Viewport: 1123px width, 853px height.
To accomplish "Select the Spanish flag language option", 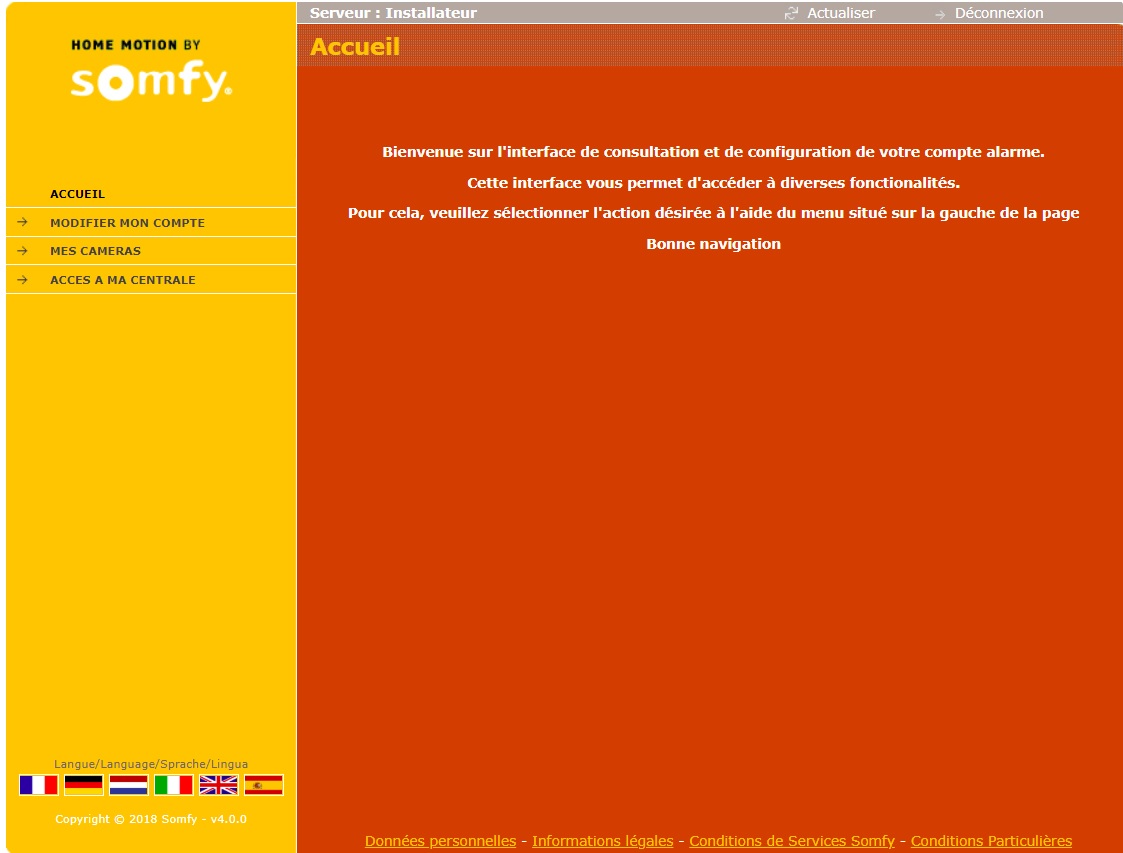I will point(263,785).
